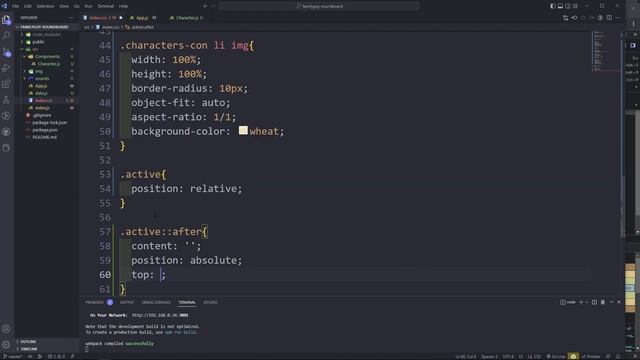Click the open changes editor icon
The width and height of the screenshot is (640, 360).
[565, 18]
